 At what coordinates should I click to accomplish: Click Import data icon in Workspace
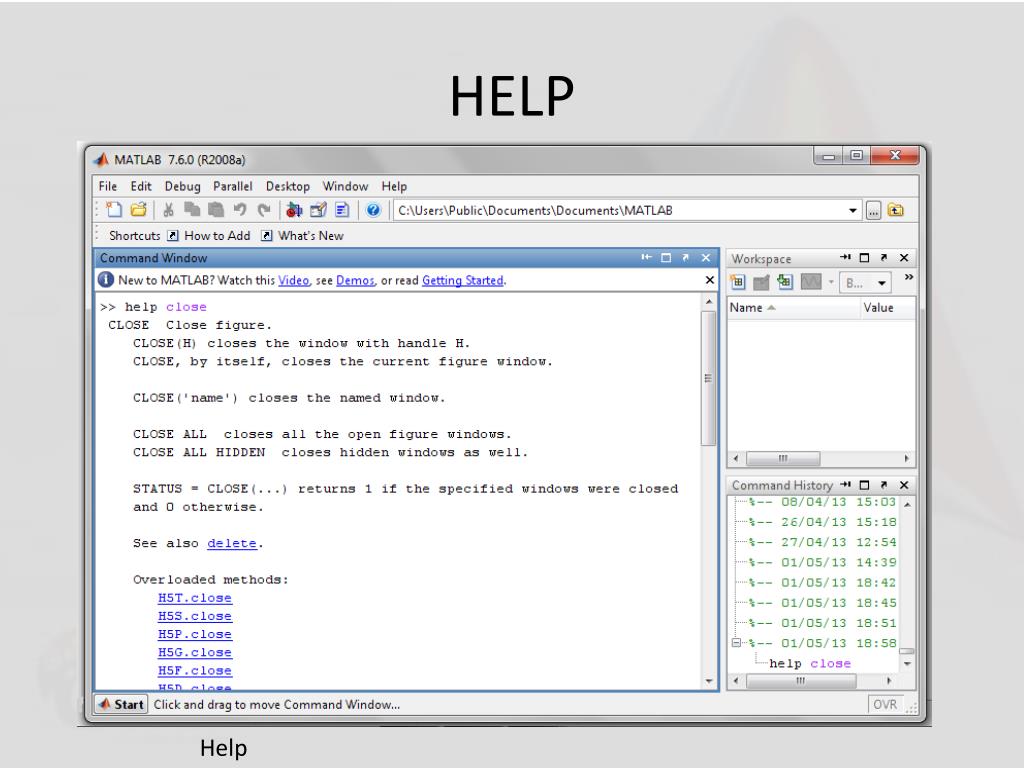pos(784,282)
